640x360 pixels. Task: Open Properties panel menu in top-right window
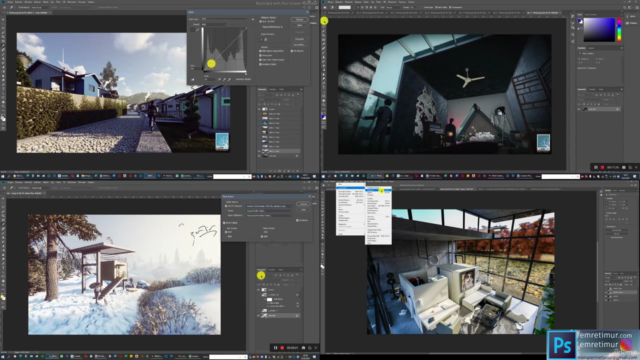[622, 48]
